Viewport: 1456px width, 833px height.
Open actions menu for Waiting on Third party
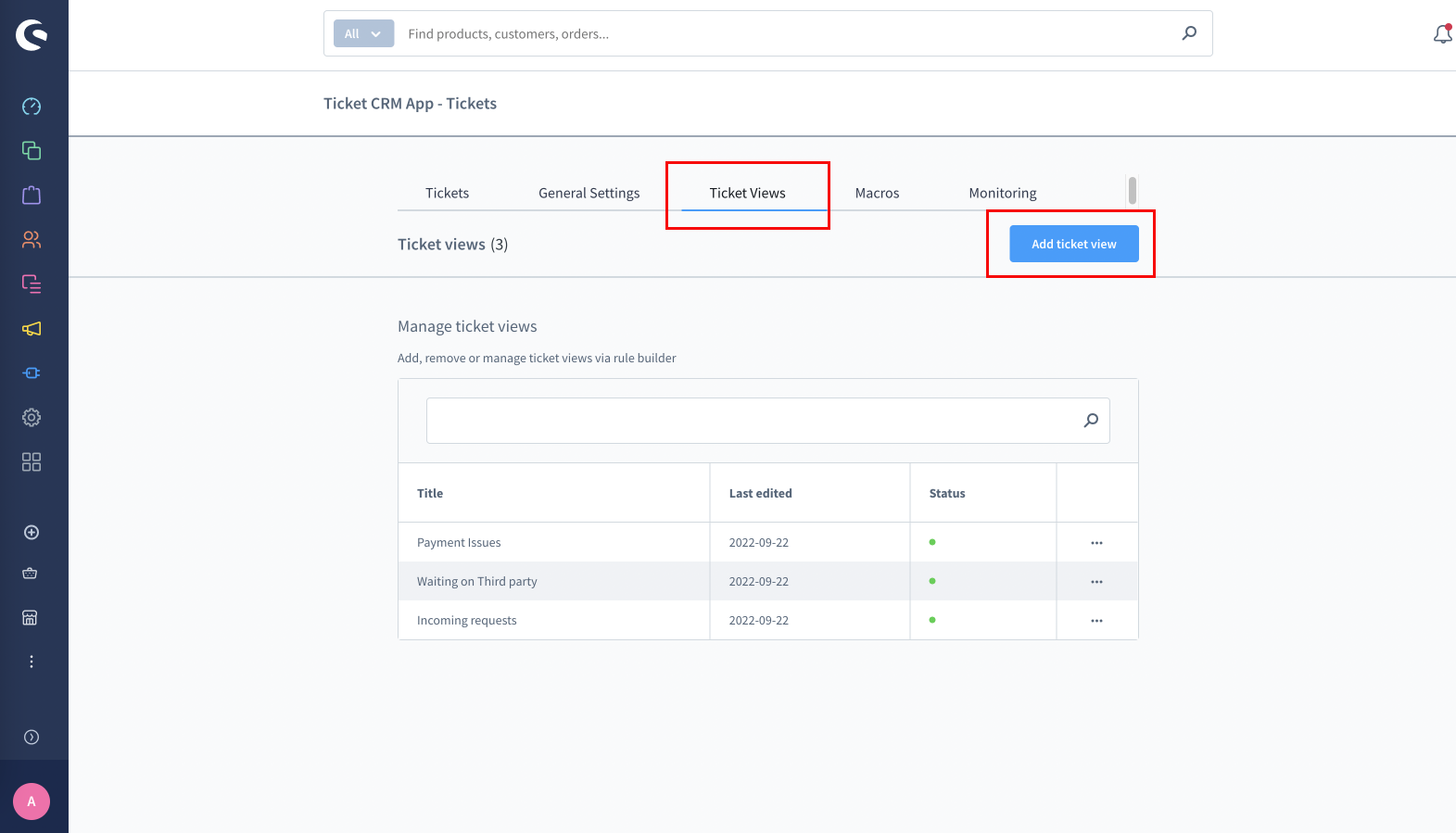(x=1096, y=582)
